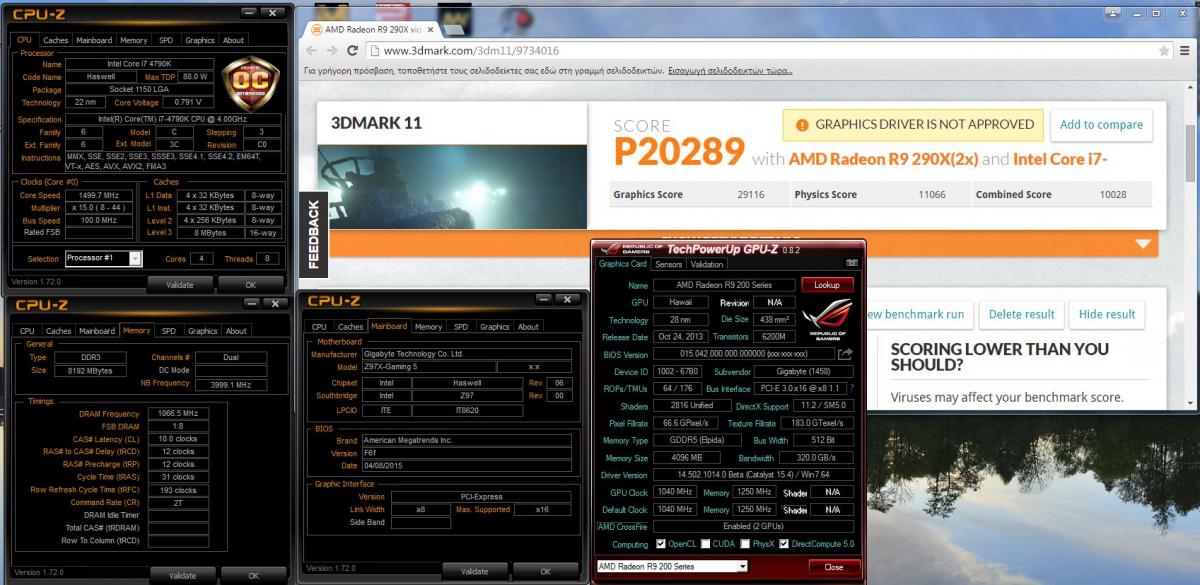Click the browser forward arrow
1200x585 pixels.
click(331, 50)
